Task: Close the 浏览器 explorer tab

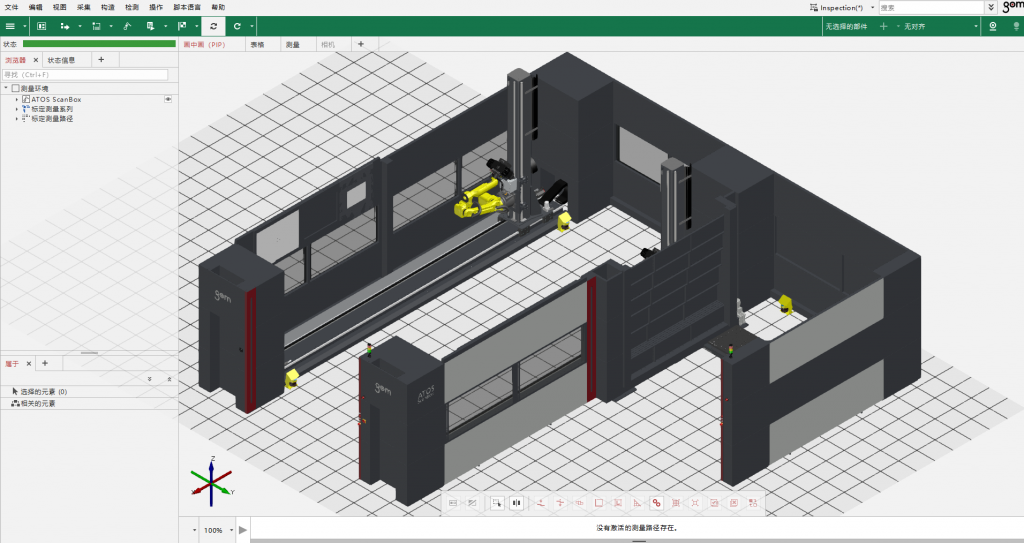Action: (35, 60)
